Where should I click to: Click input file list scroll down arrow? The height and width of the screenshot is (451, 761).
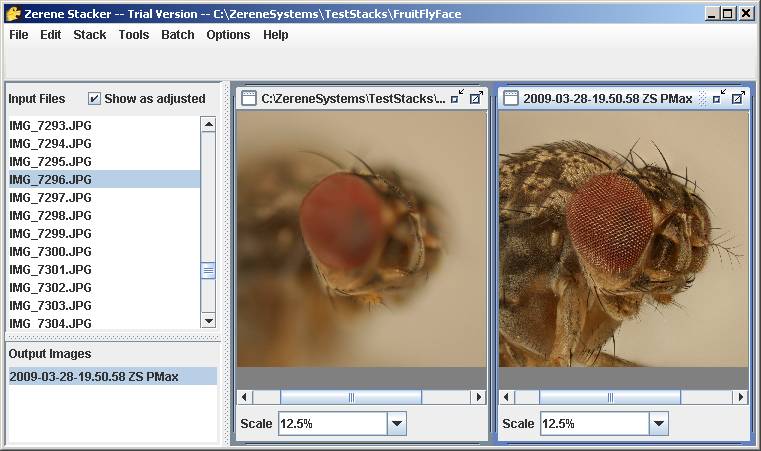pos(208,320)
